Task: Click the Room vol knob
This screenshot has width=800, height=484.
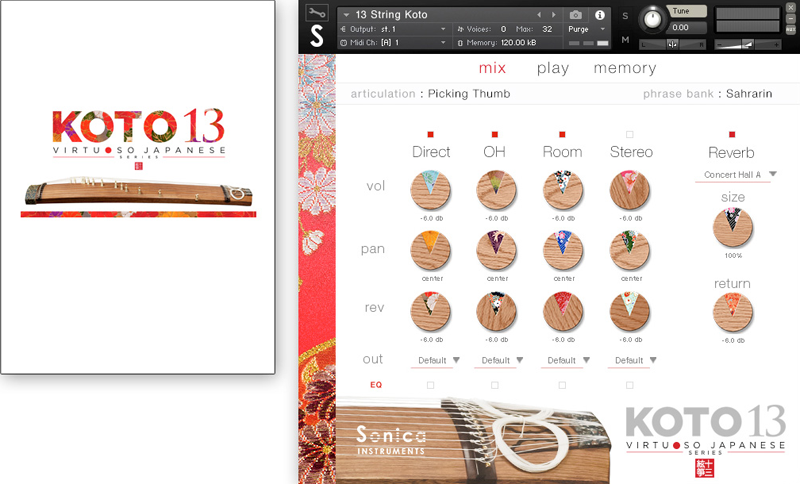Action: click(x=563, y=190)
